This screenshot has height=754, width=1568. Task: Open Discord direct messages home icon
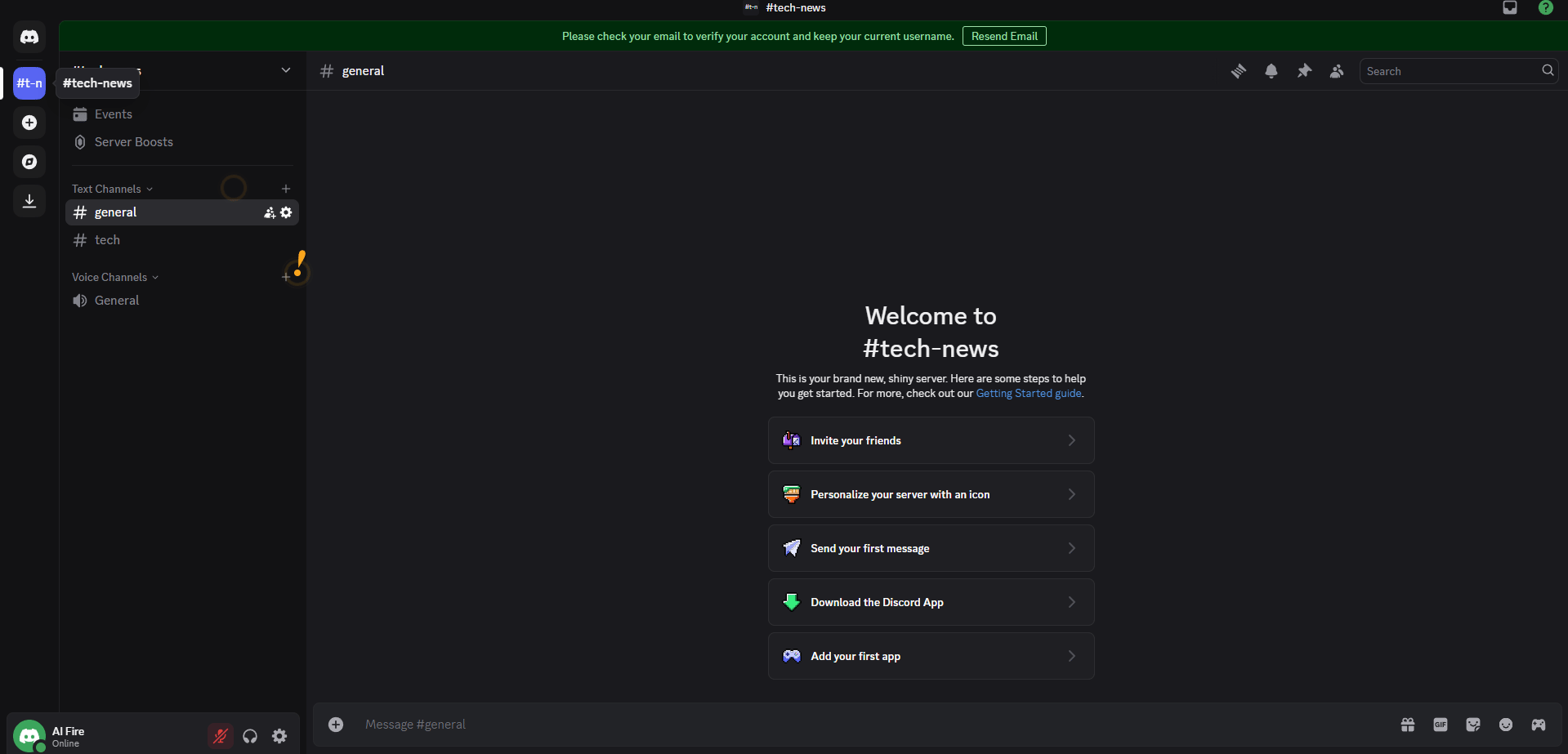click(x=29, y=37)
